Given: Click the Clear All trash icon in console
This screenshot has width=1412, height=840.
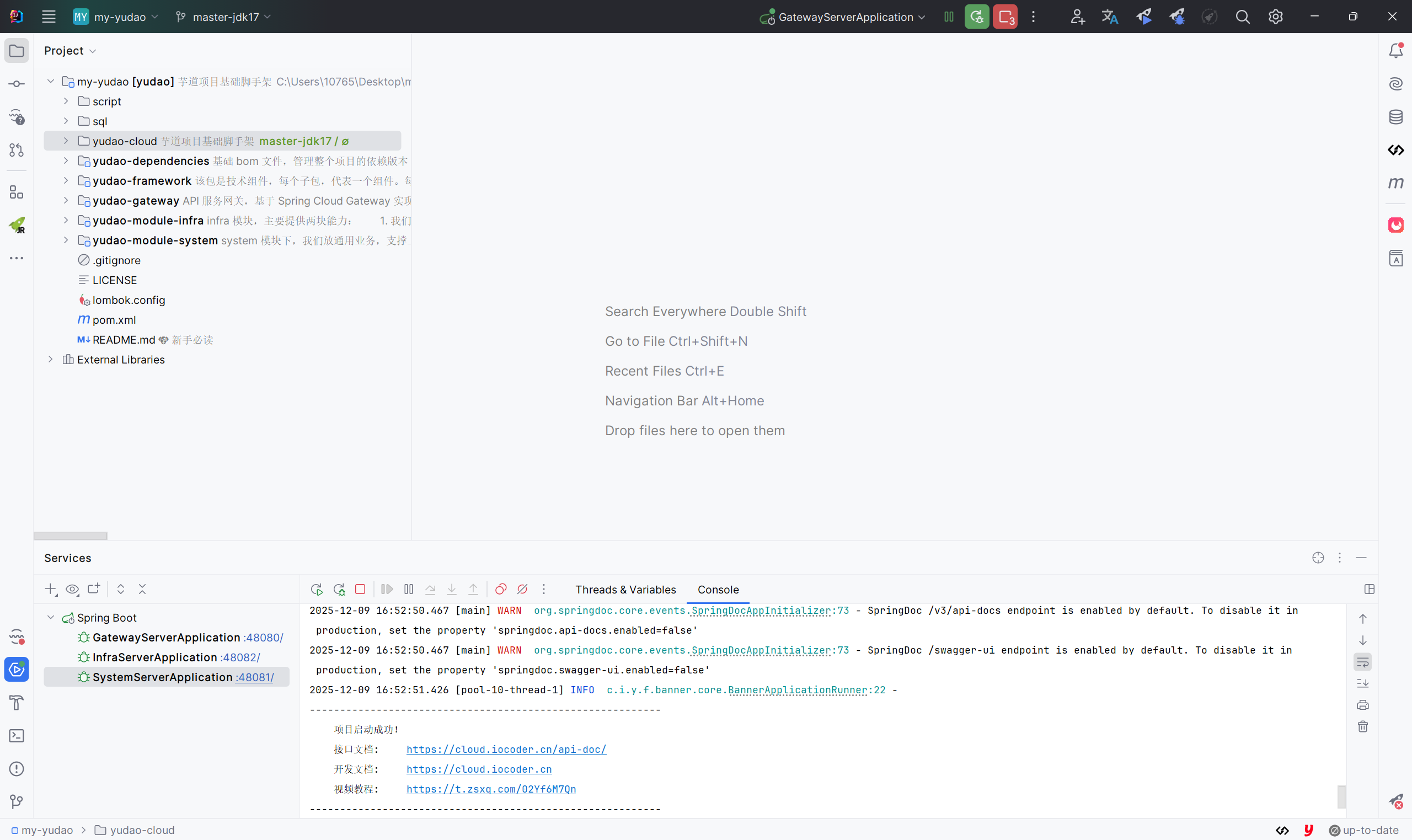Looking at the screenshot, I should [1363, 726].
